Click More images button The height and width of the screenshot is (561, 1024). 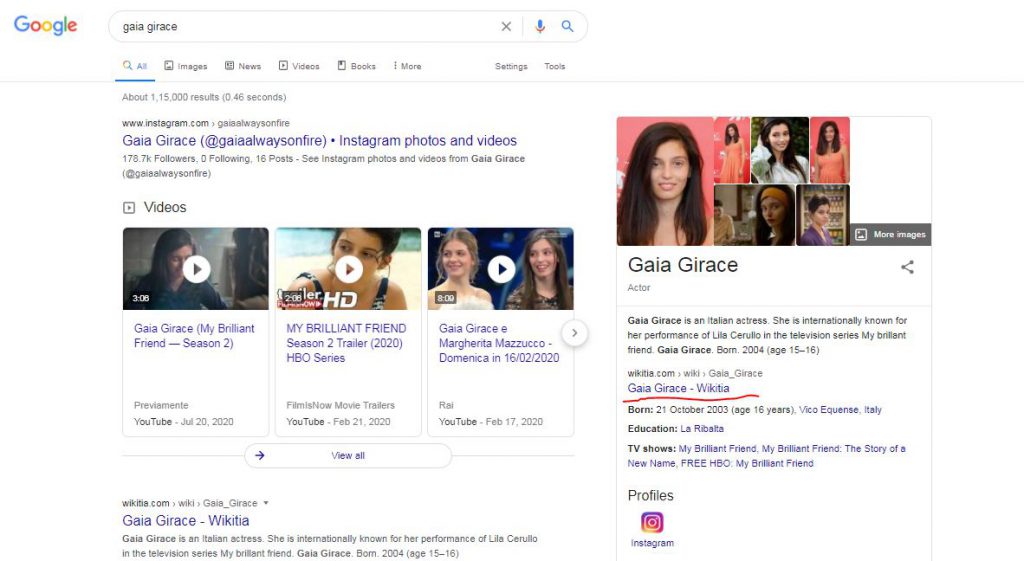coord(891,234)
